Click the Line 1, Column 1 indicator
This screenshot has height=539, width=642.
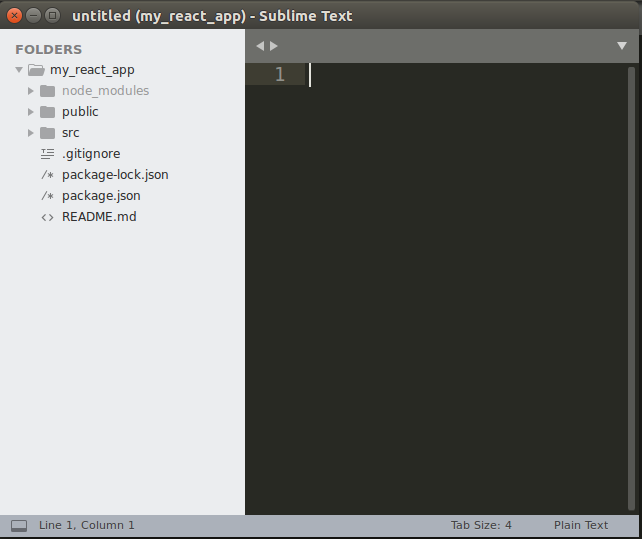click(86, 525)
